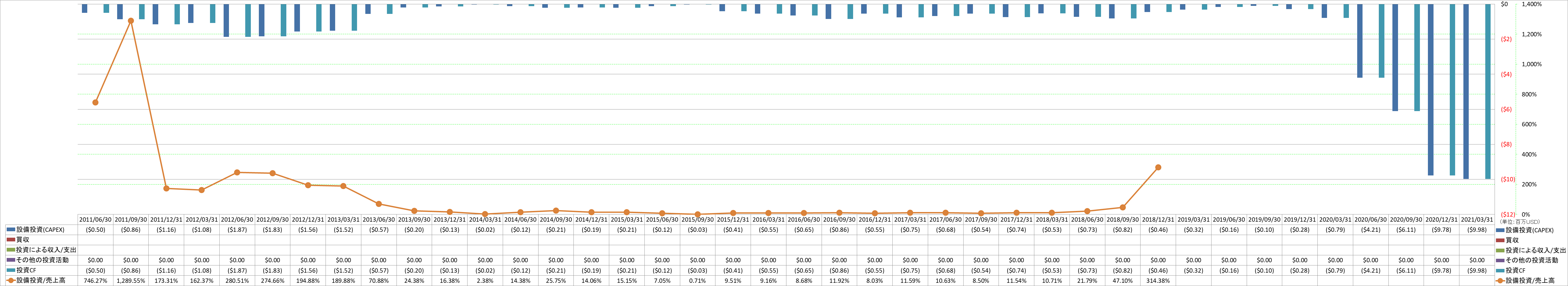The width and height of the screenshot is (1568, 286).
Task: Click the 70.88% ratio cell
Action: pyautogui.click(x=379, y=280)
